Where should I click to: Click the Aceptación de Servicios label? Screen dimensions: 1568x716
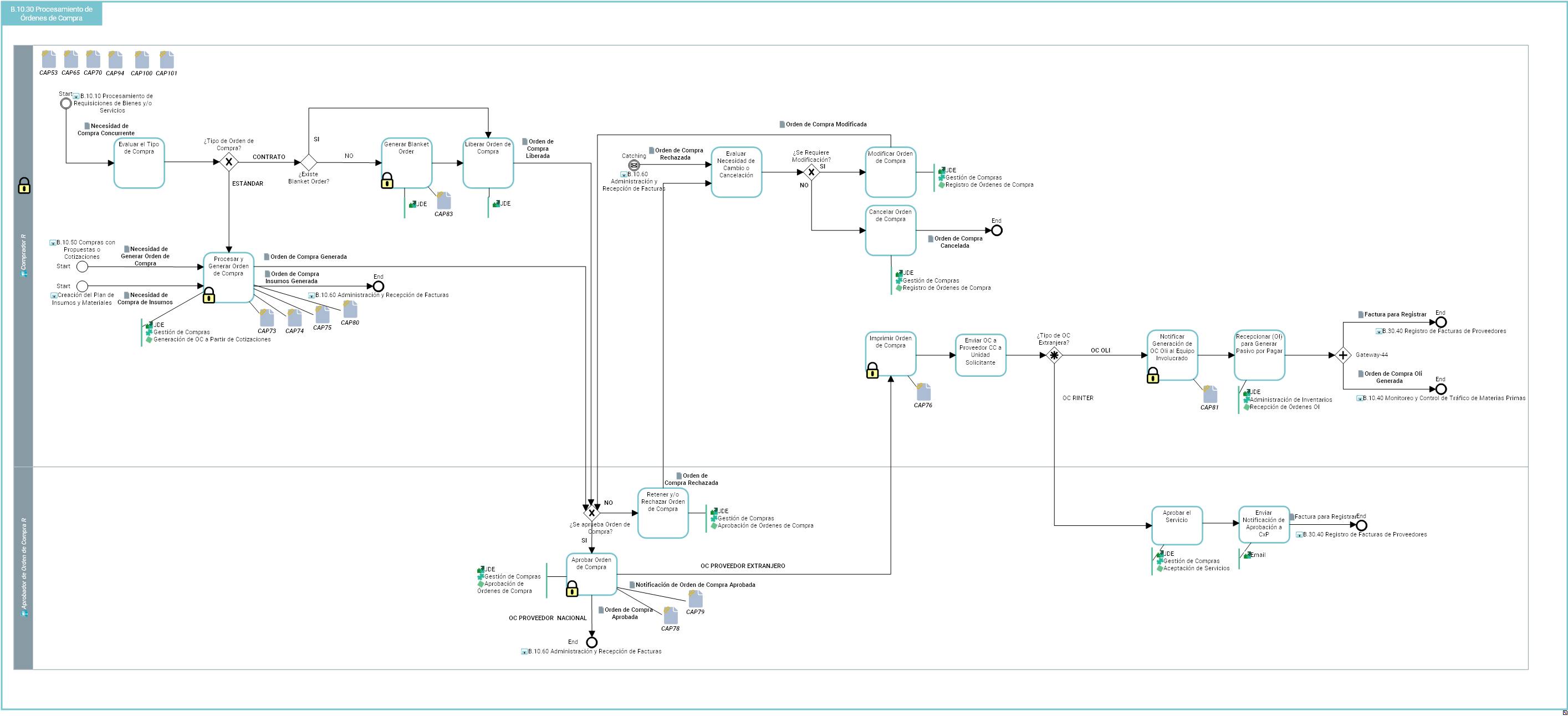1193,569
